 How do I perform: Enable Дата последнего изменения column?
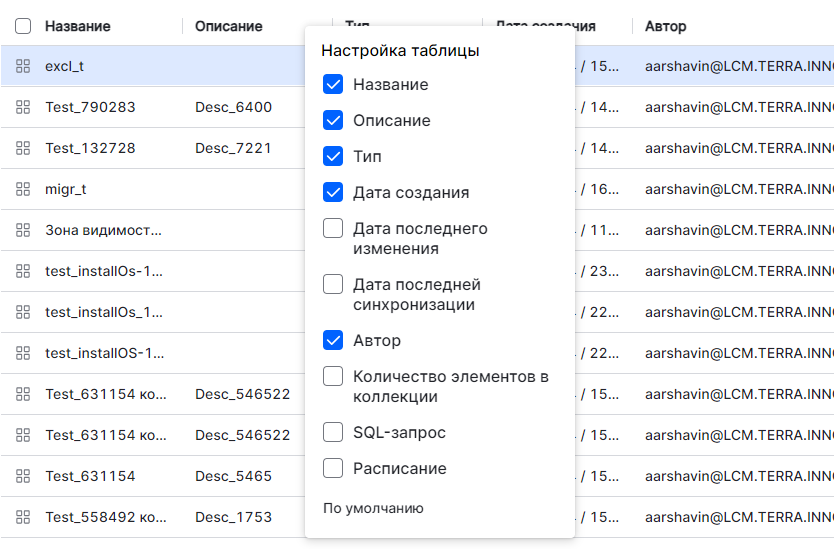point(333,229)
